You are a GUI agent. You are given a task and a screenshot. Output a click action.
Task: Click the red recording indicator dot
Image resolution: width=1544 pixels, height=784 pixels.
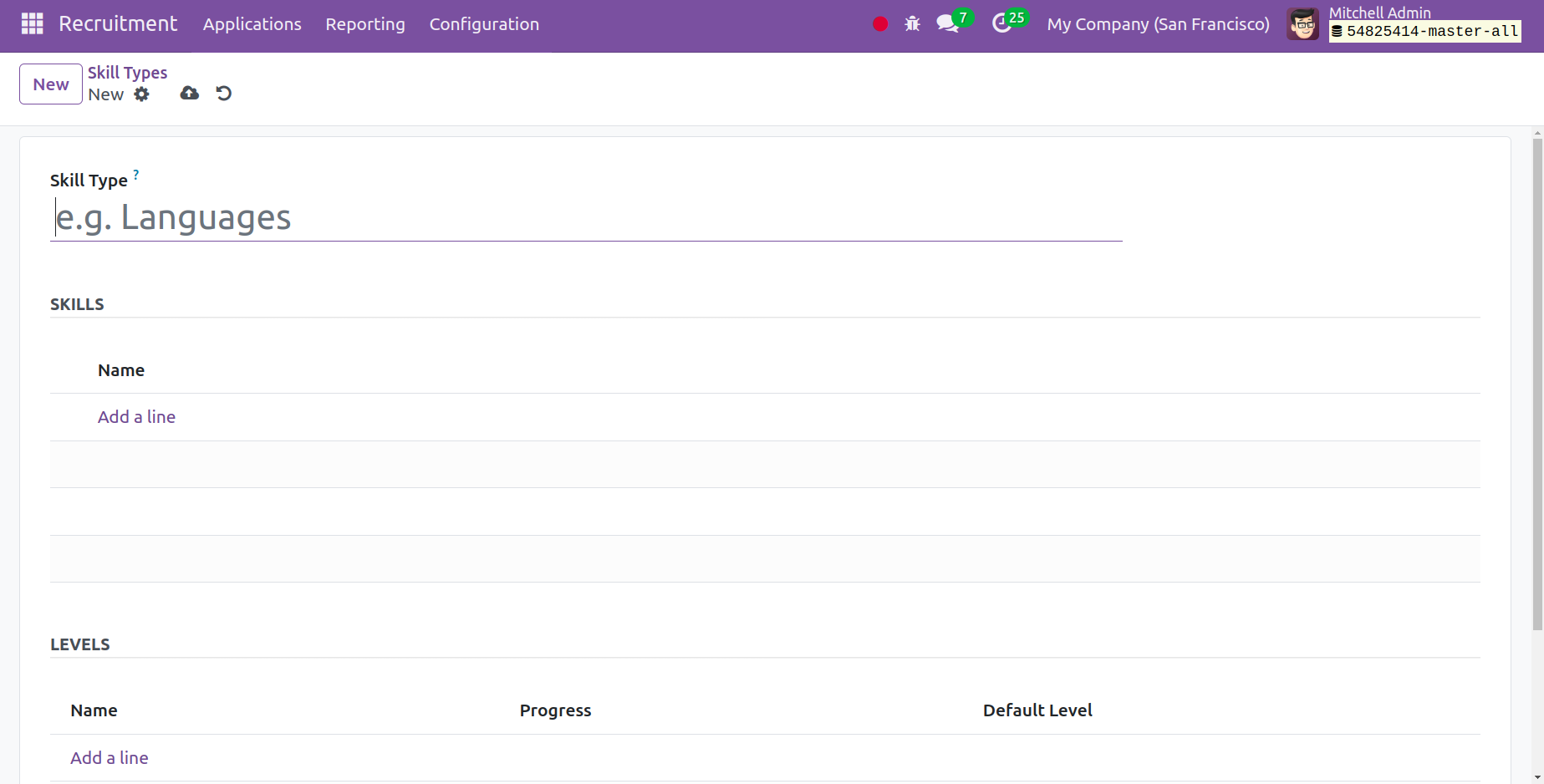point(880,24)
